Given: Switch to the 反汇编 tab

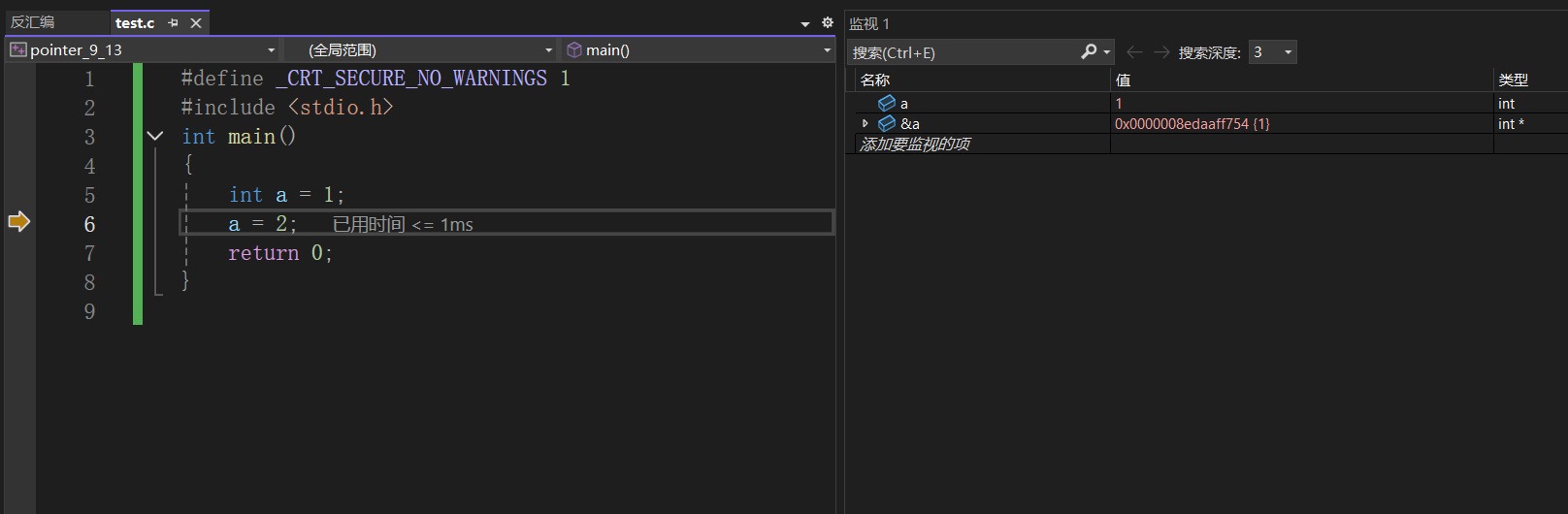Looking at the screenshot, I should (33, 22).
